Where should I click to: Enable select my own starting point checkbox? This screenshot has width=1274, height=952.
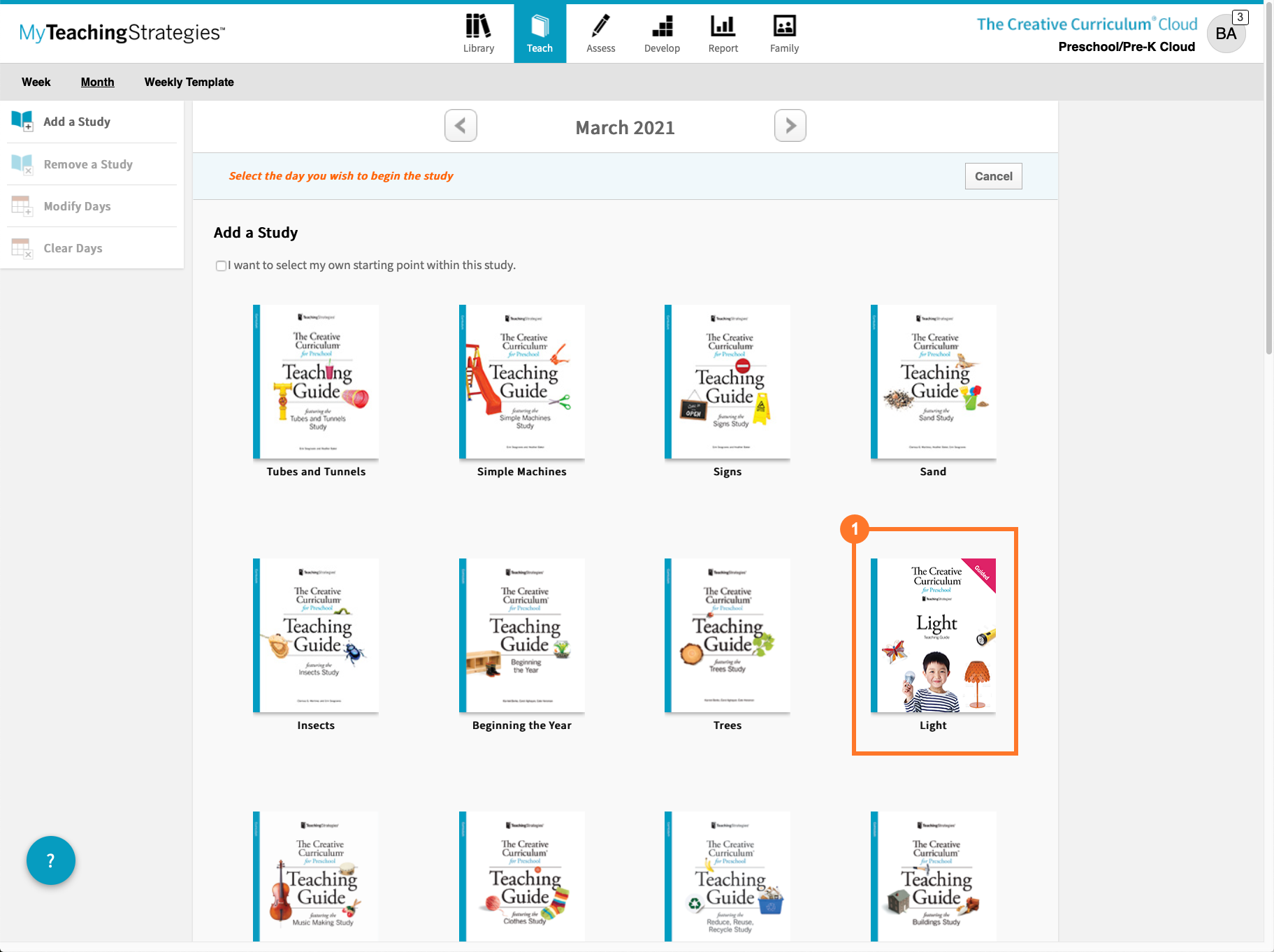[221, 266]
